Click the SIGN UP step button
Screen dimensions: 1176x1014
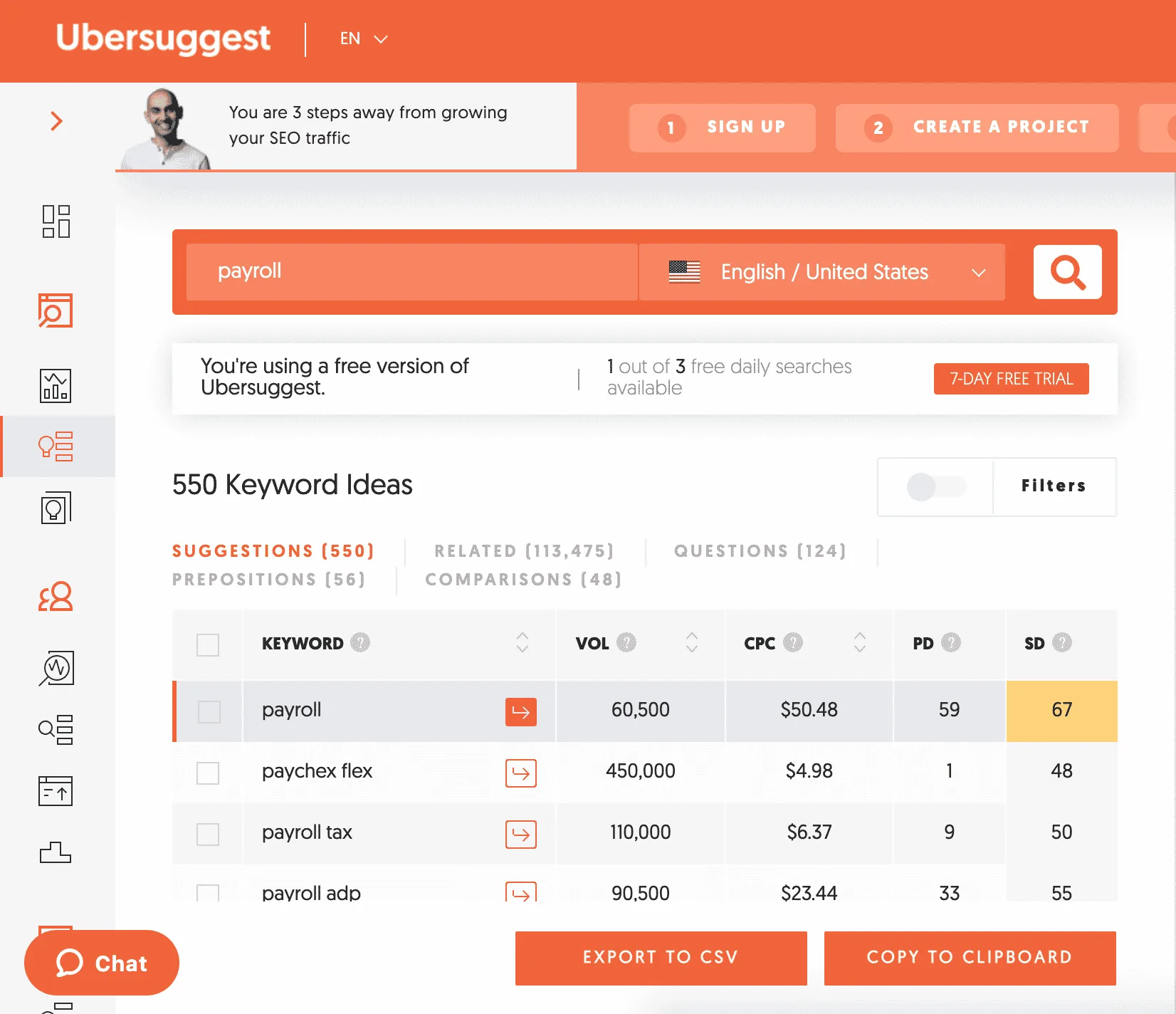coord(722,127)
